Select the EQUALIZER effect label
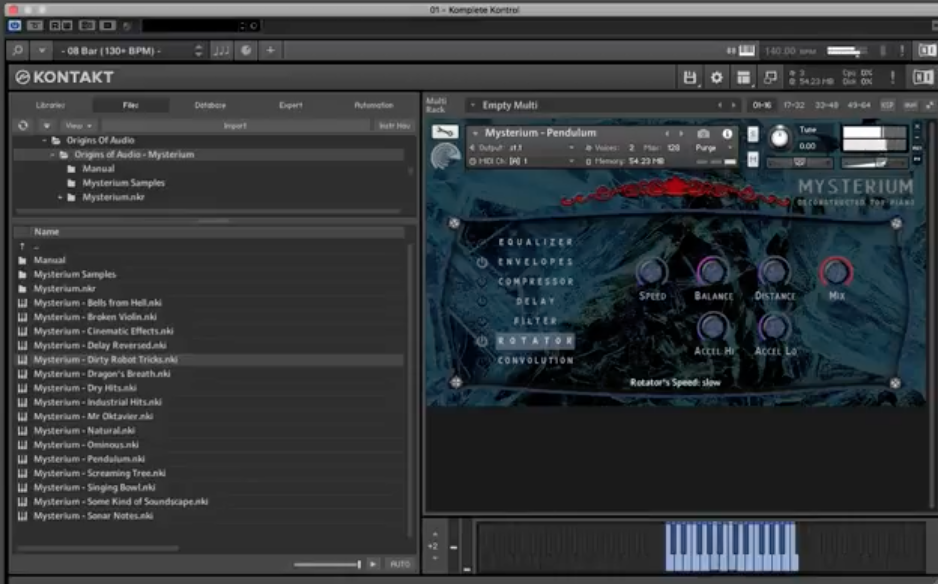 click(536, 242)
